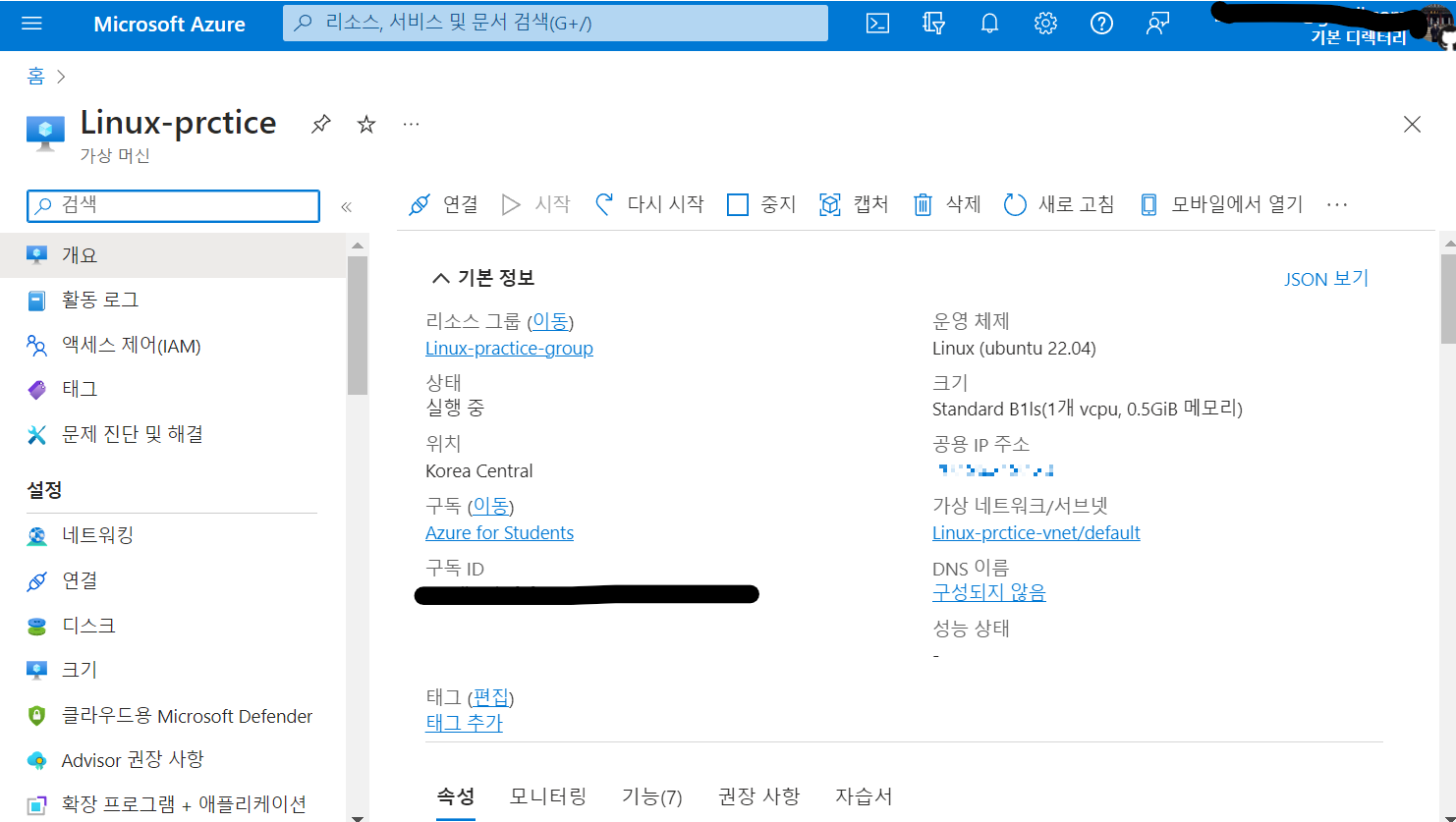Switch to the 기능(7) tab
Screen dimensions: 1456x822
coord(652,796)
